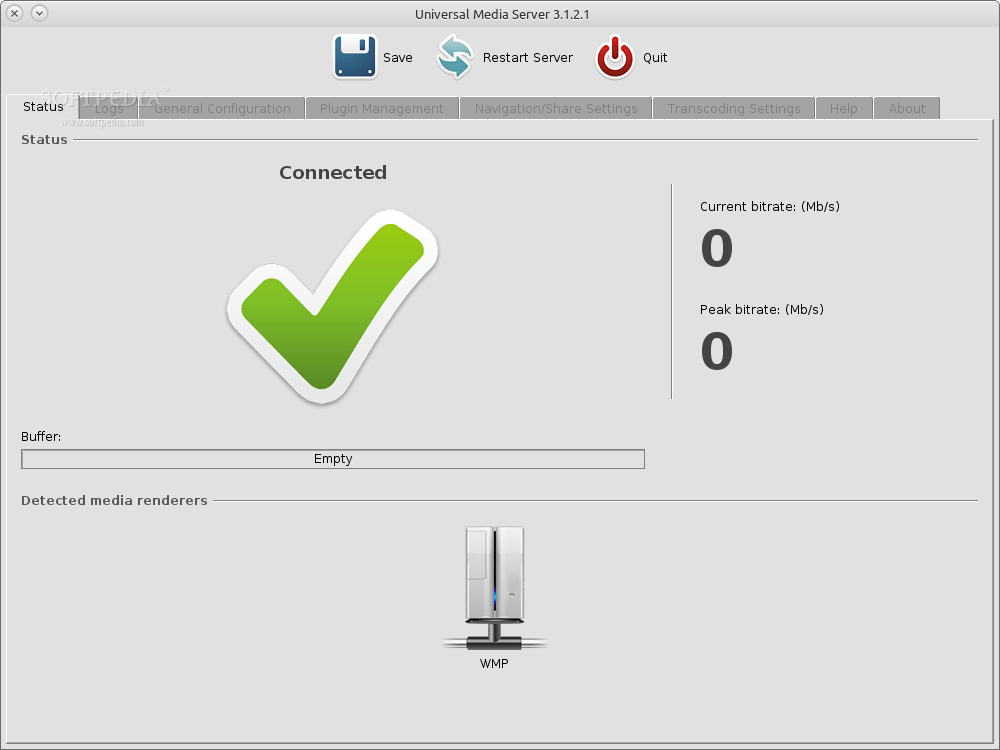Open the Transcoding Settings tab
Viewport: 1000px width, 750px height.
click(733, 107)
